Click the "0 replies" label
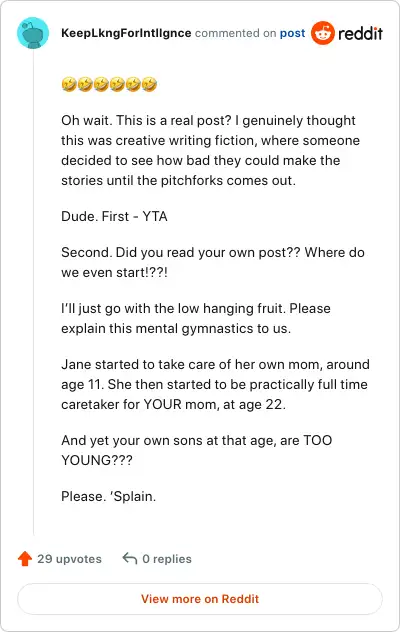 coord(167,559)
